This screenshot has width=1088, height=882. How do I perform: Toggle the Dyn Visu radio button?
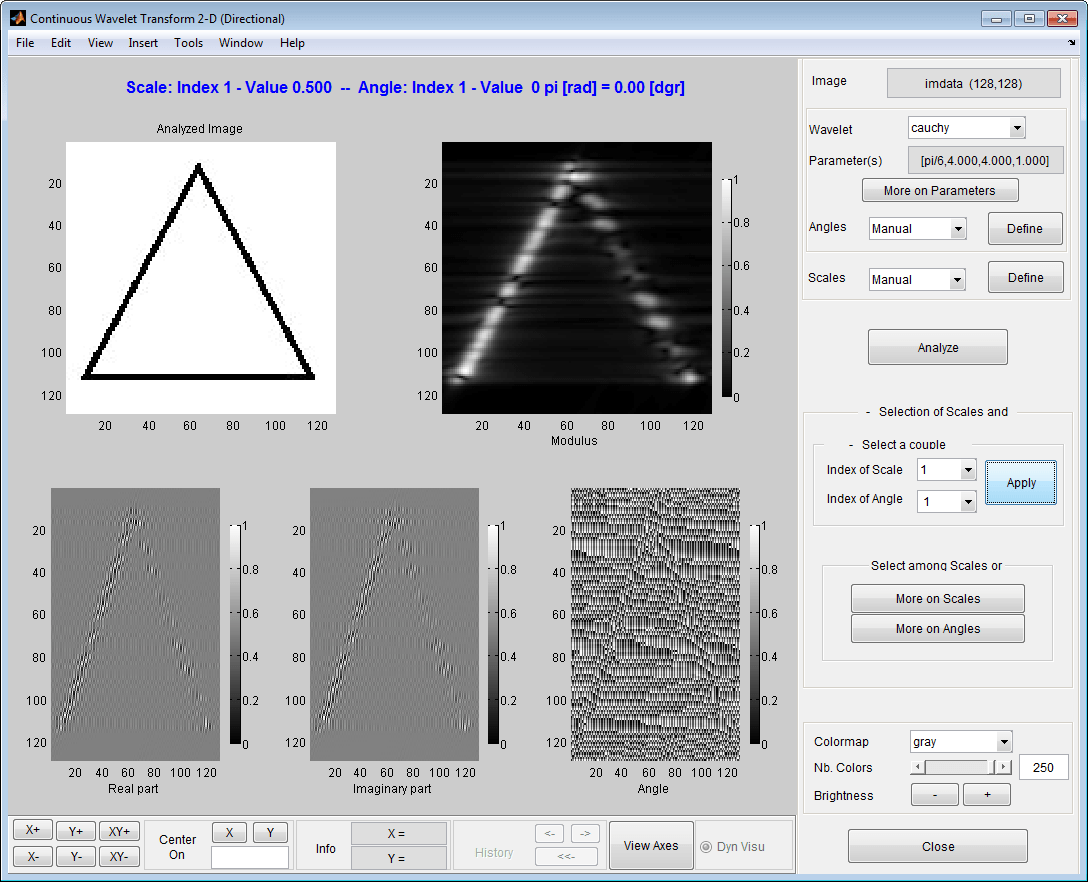(707, 847)
